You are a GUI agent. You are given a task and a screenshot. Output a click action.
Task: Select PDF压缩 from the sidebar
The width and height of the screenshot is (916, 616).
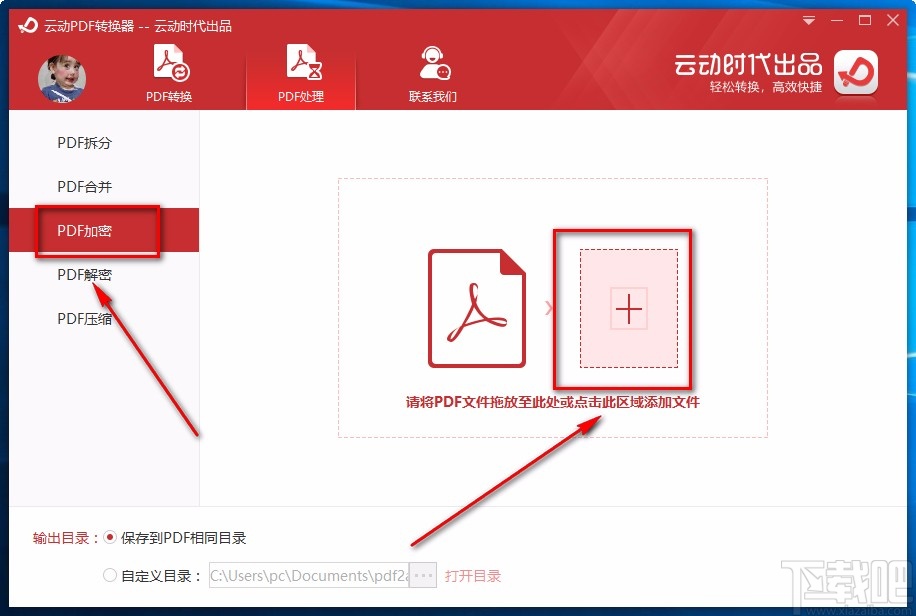(84, 318)
